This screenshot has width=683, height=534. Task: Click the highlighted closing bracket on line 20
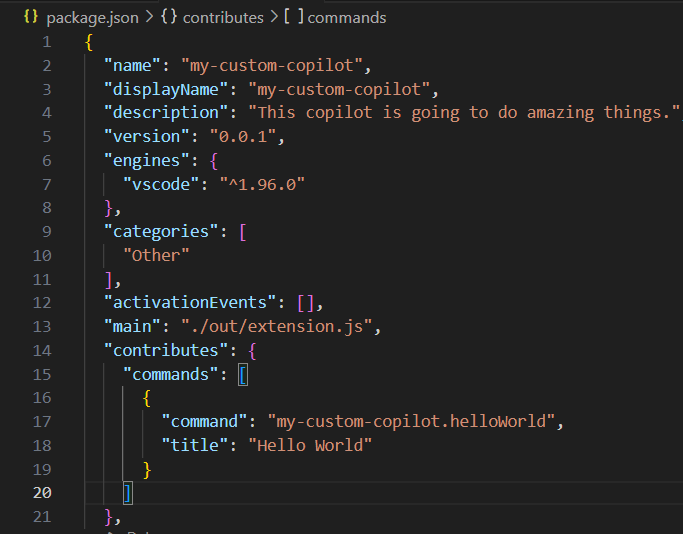click(x=127, y=493)
